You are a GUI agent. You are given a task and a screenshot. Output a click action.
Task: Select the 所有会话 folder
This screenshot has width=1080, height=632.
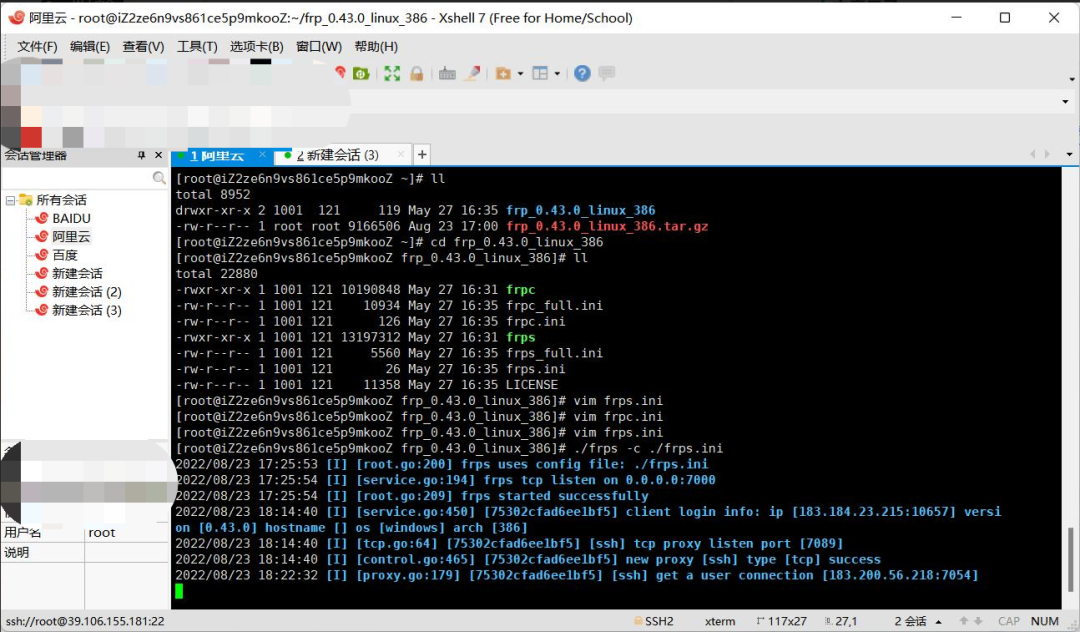point(61,200)
